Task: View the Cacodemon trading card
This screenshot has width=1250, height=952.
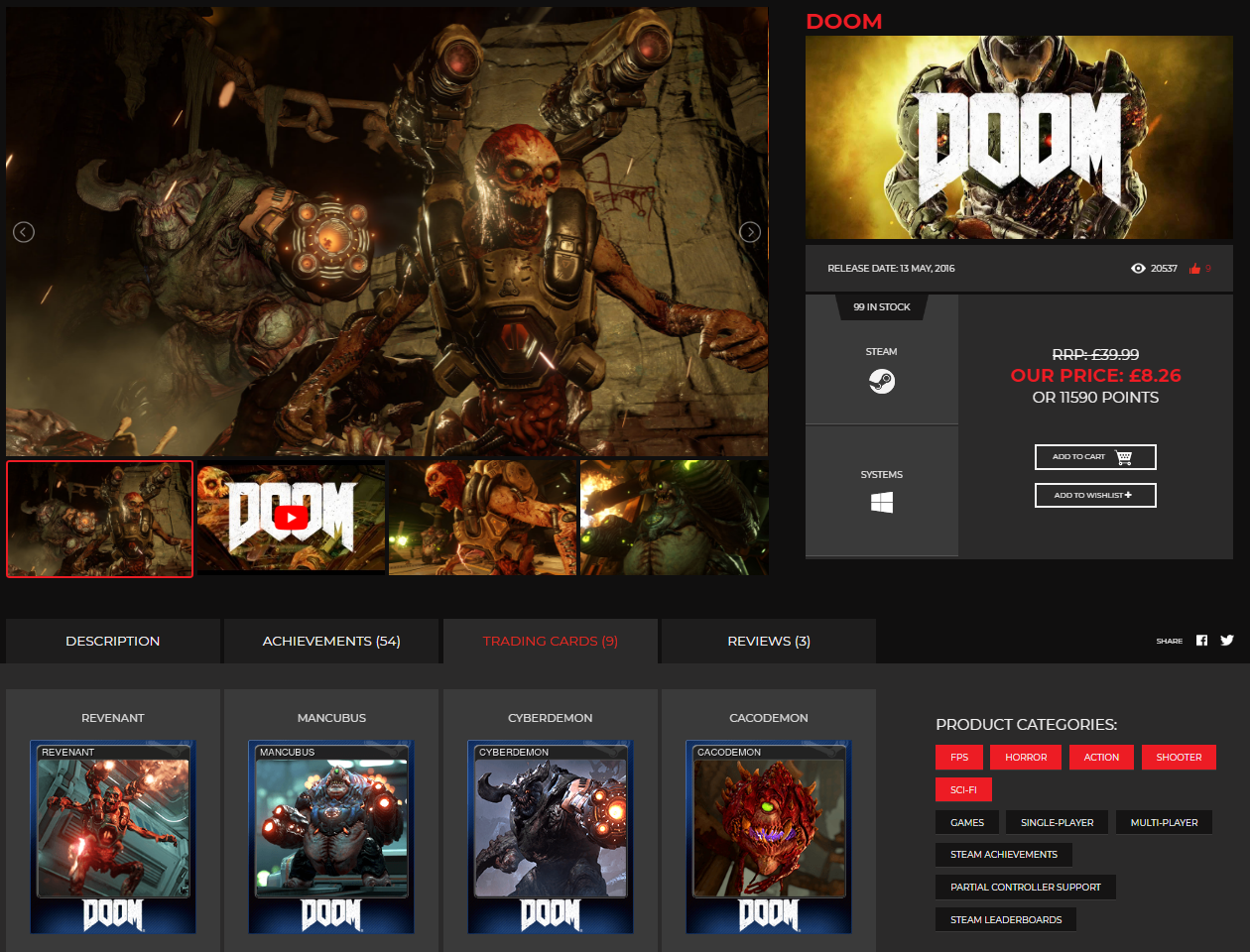Action: pos(769,837)
